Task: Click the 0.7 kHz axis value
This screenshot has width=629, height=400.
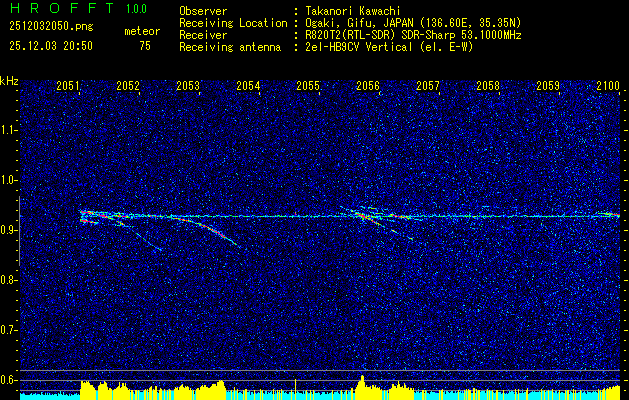Action: pos(8,330)
